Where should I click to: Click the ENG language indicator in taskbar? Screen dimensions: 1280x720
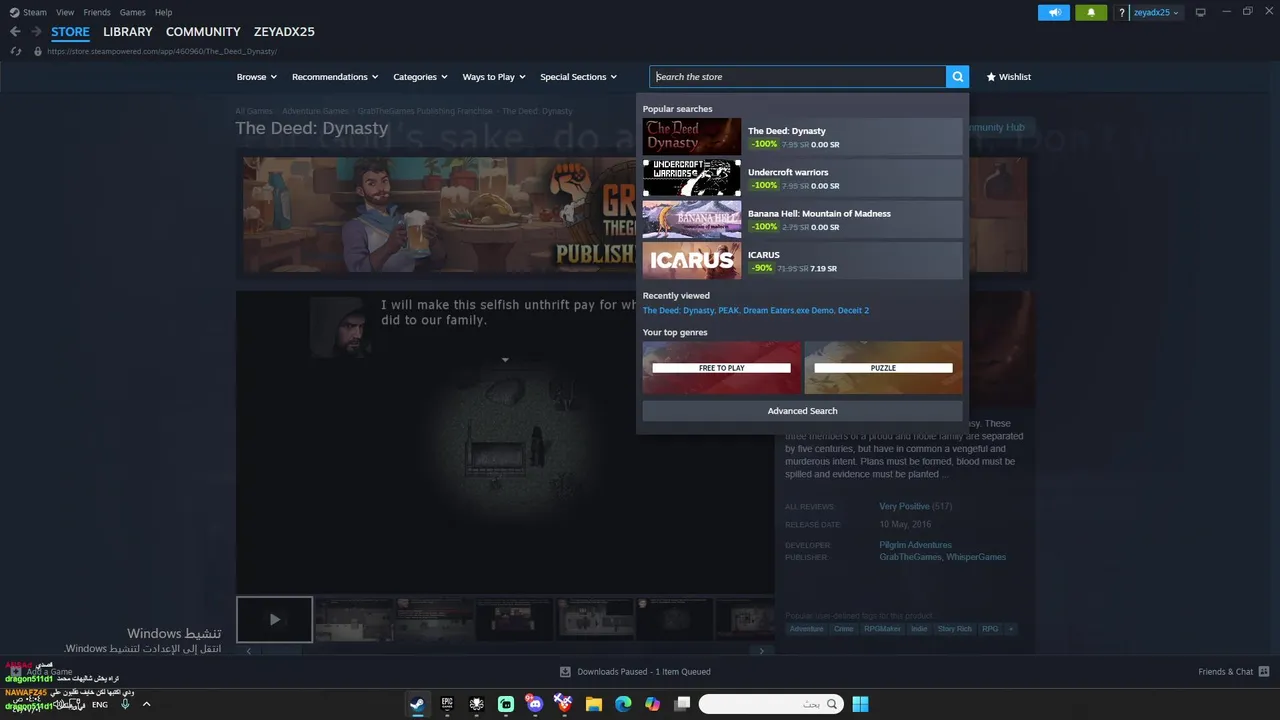tap(100, 704)
